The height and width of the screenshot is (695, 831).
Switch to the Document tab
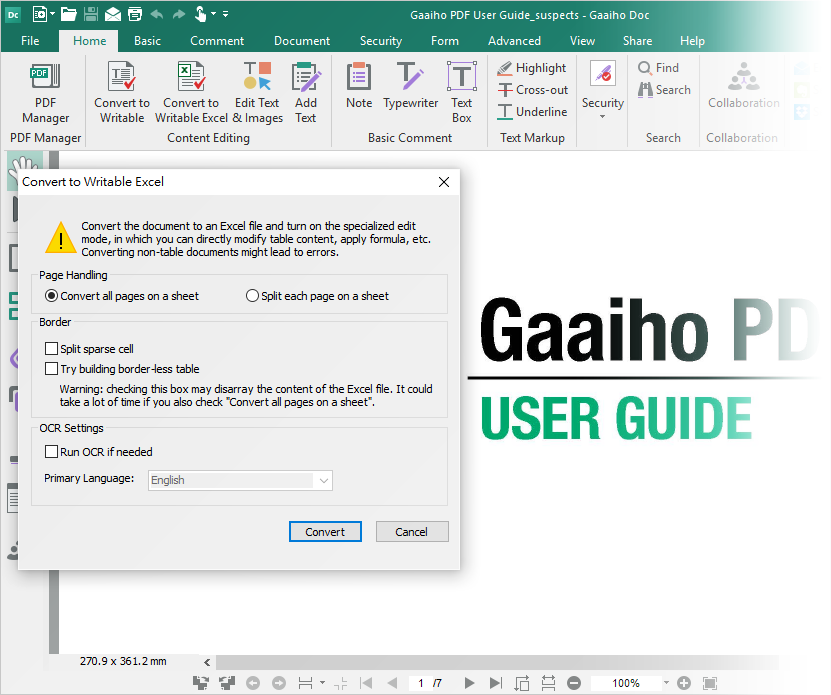click(x=302, y=41)
